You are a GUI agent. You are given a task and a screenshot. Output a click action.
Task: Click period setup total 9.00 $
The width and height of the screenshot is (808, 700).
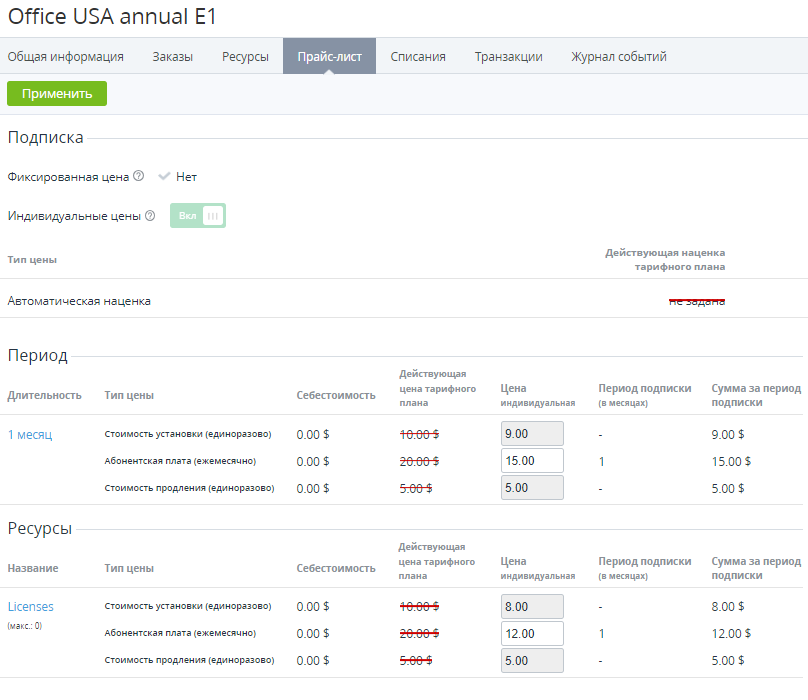coord(728,435)
